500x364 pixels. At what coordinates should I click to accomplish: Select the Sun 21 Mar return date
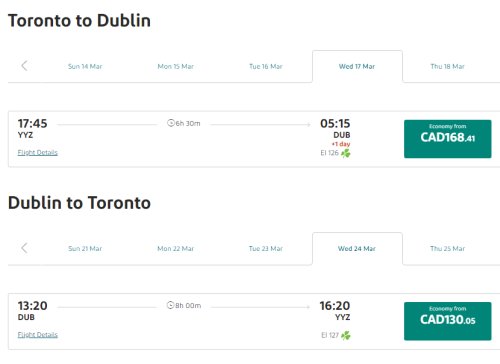pyautogui.click(x=85, y=248)
